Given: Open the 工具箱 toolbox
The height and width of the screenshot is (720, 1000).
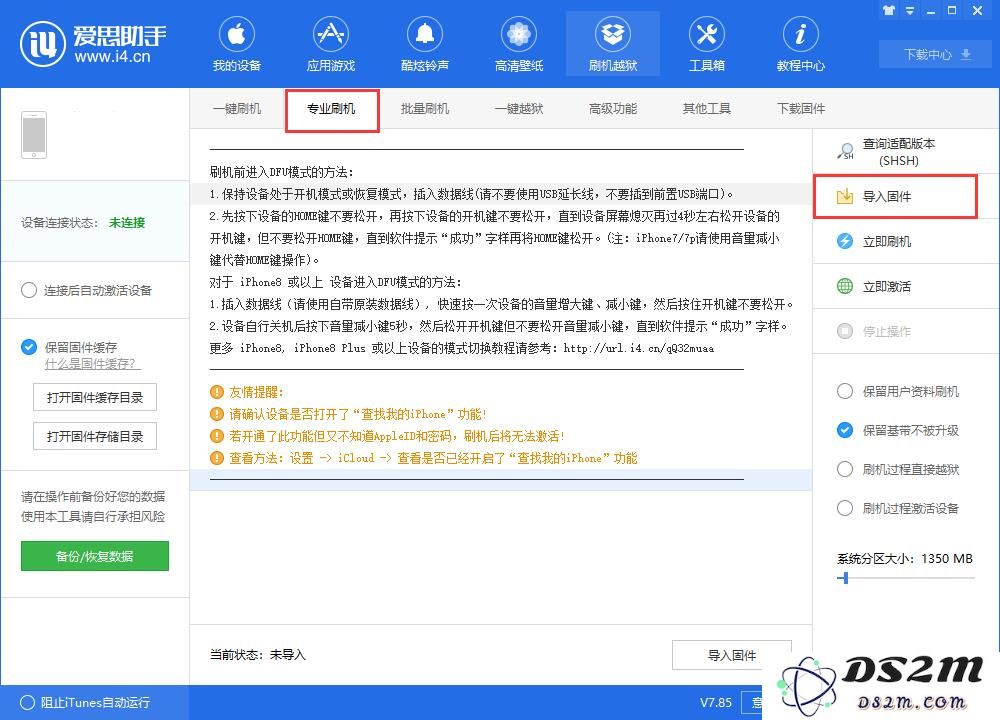Looking at the screenshot, I should 707,43.
